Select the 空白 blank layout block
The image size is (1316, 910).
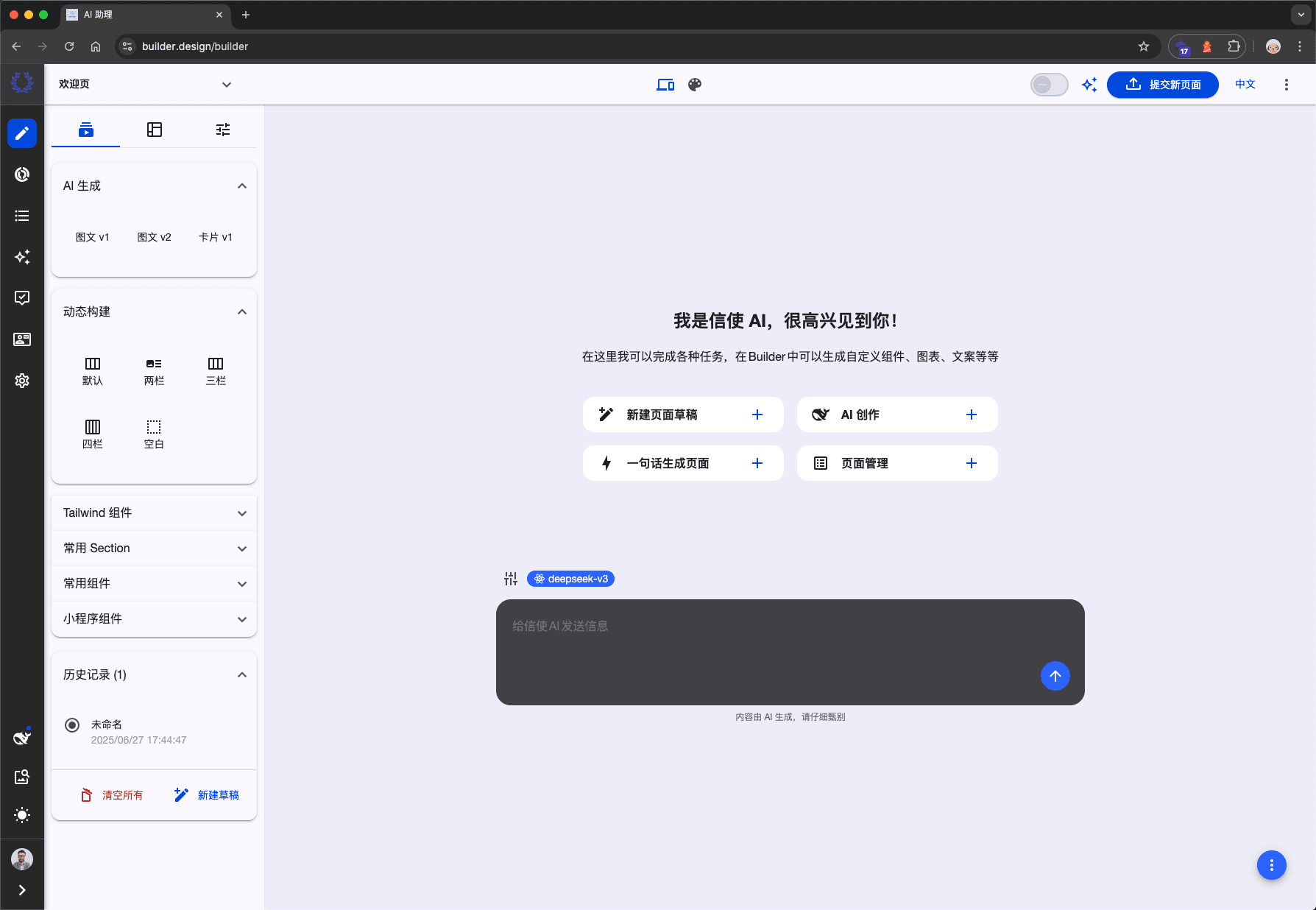(154, 434)
